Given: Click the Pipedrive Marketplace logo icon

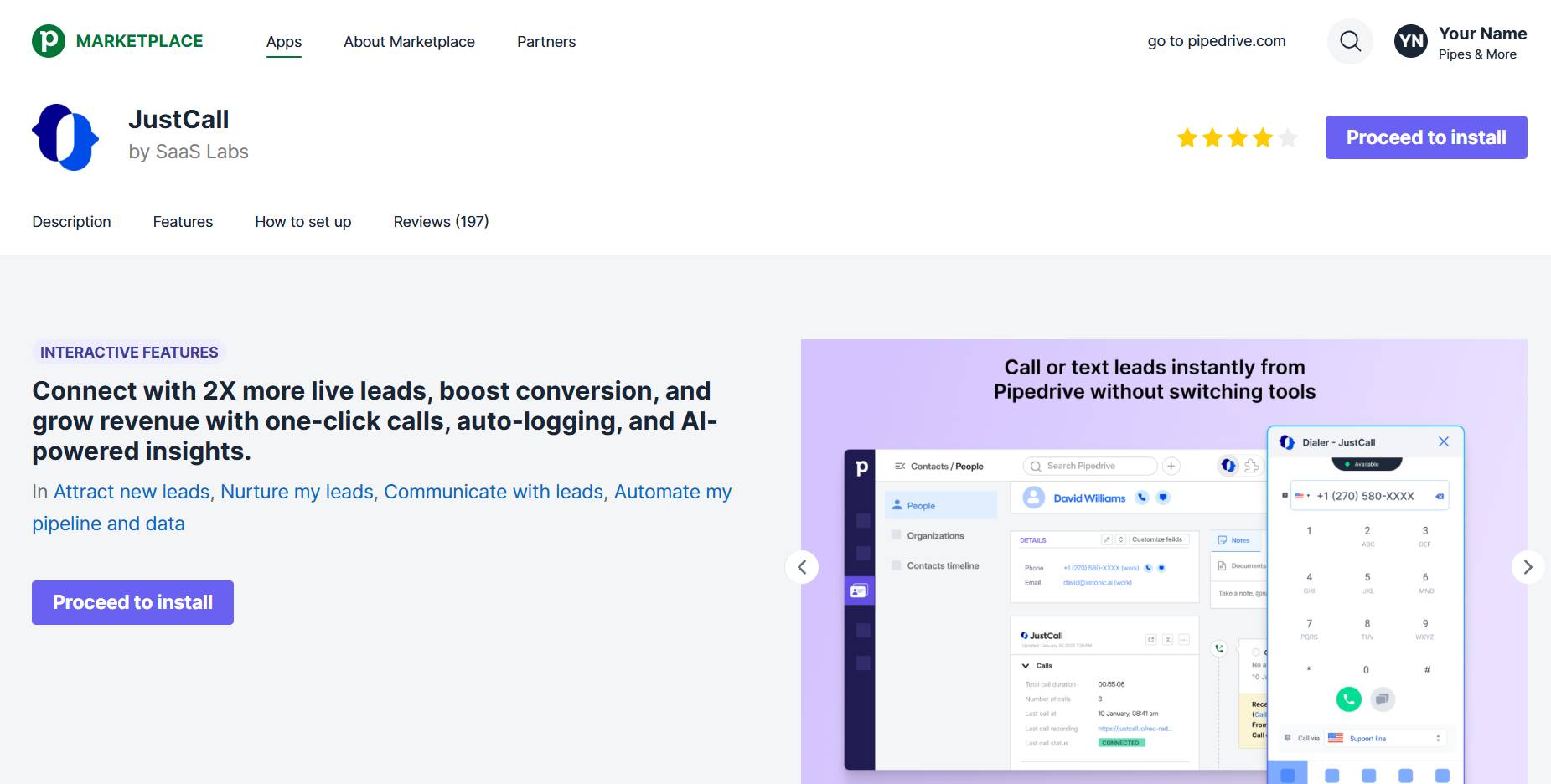Looking at the screenshot, I should point(49,41).
